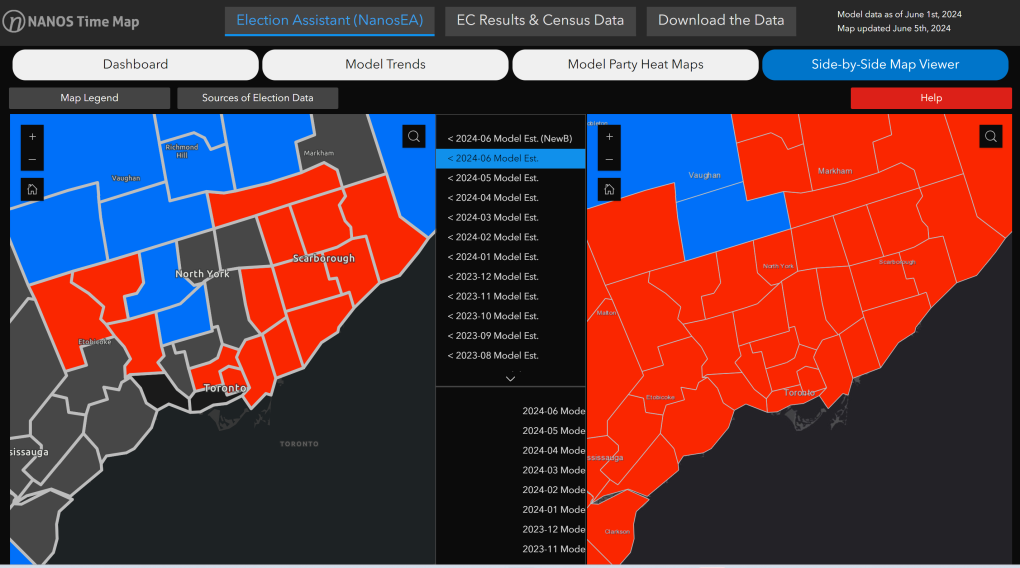
Task: Select '< 2023-11 Model Est.' left list entry
Action: pos(511,296)
